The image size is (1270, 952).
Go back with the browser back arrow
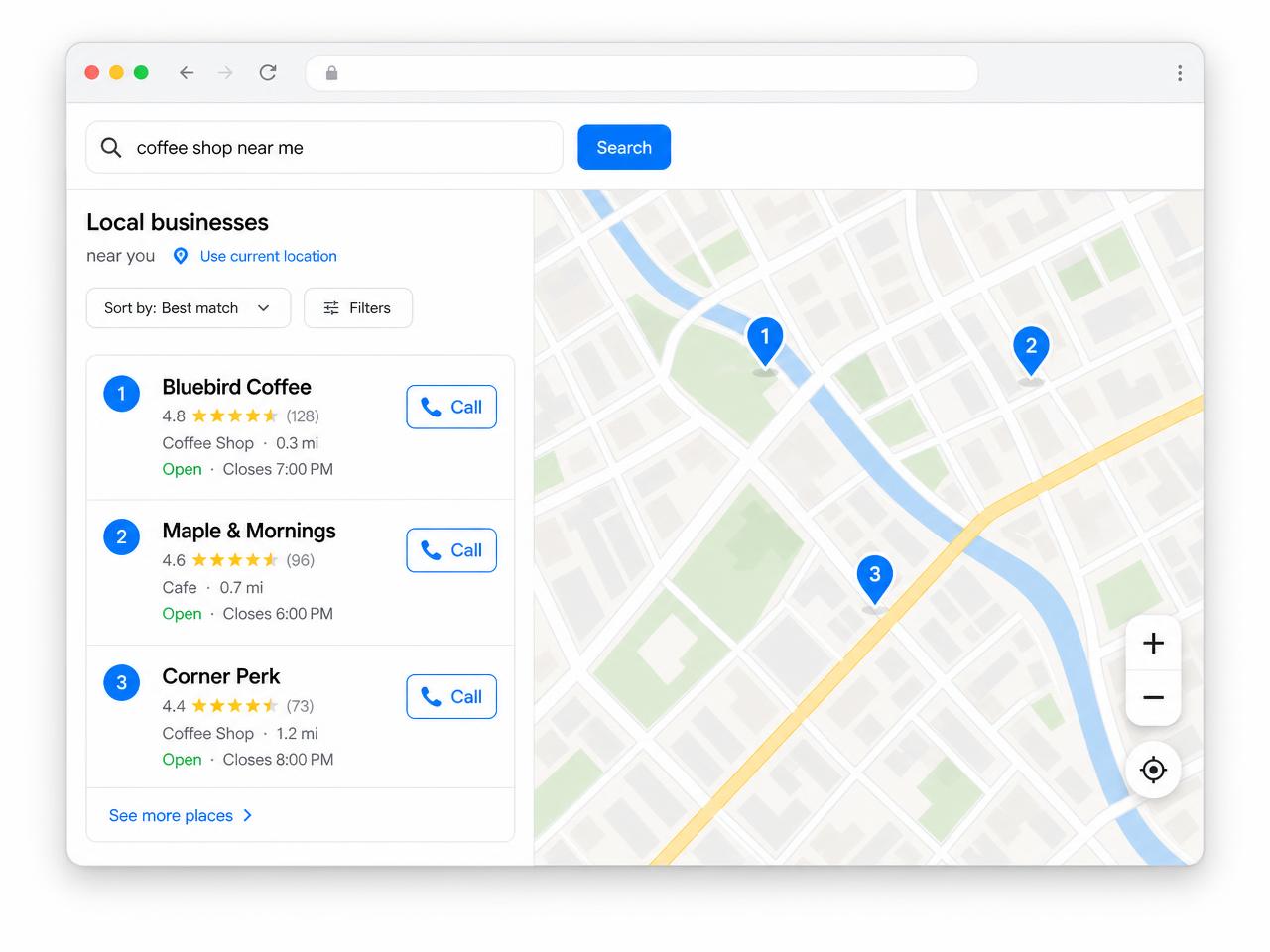coord(187,72)
